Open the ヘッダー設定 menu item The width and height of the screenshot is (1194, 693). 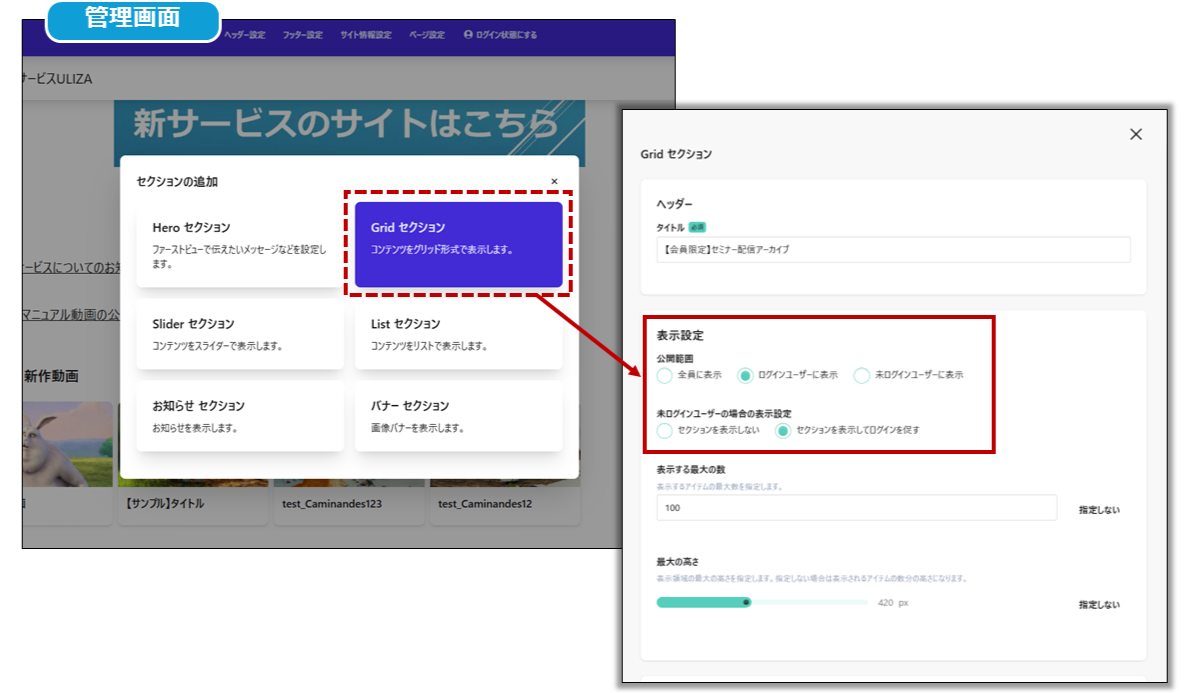(245, 35)
